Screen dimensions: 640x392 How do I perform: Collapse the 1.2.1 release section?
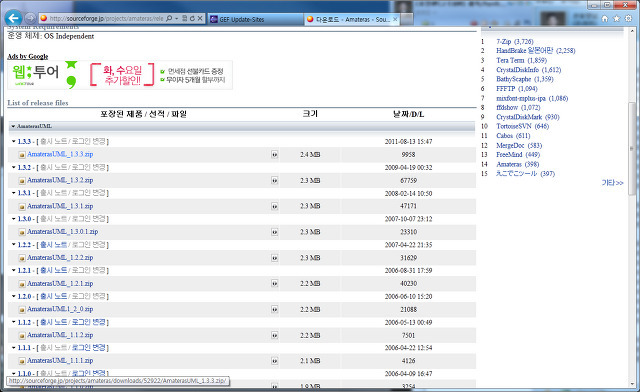tap(13, 270)
